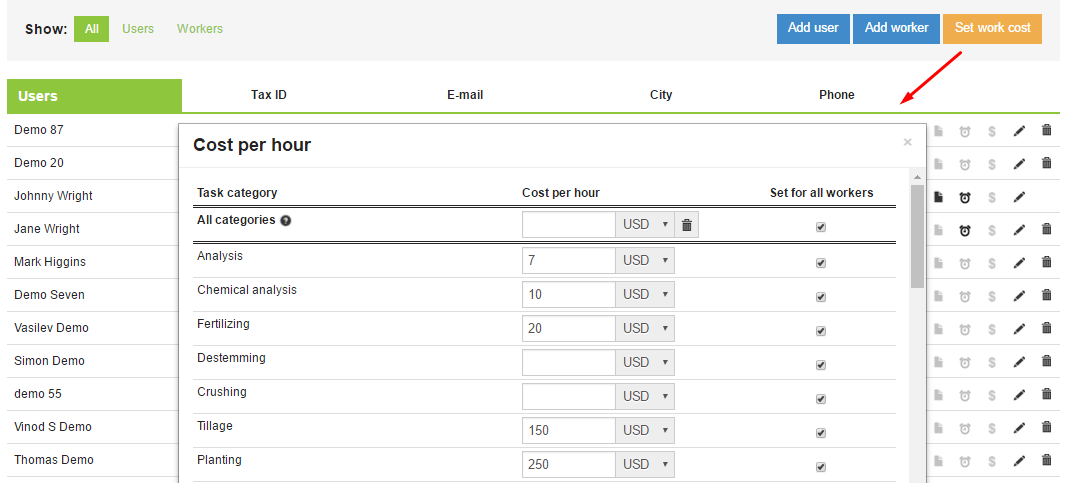Click the trash icon in Thomas Demo row
The image size is (1084, 483).
pos(1046,460)
